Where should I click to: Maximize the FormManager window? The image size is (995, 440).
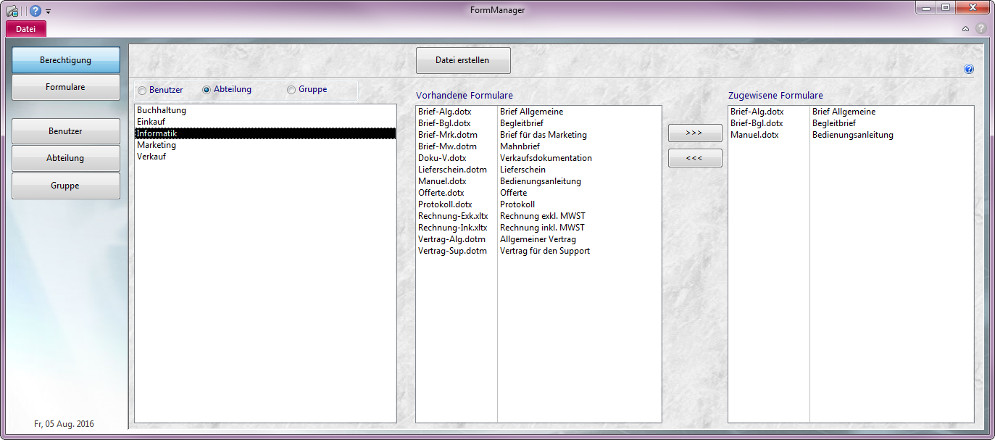click(x=943, y=8)
